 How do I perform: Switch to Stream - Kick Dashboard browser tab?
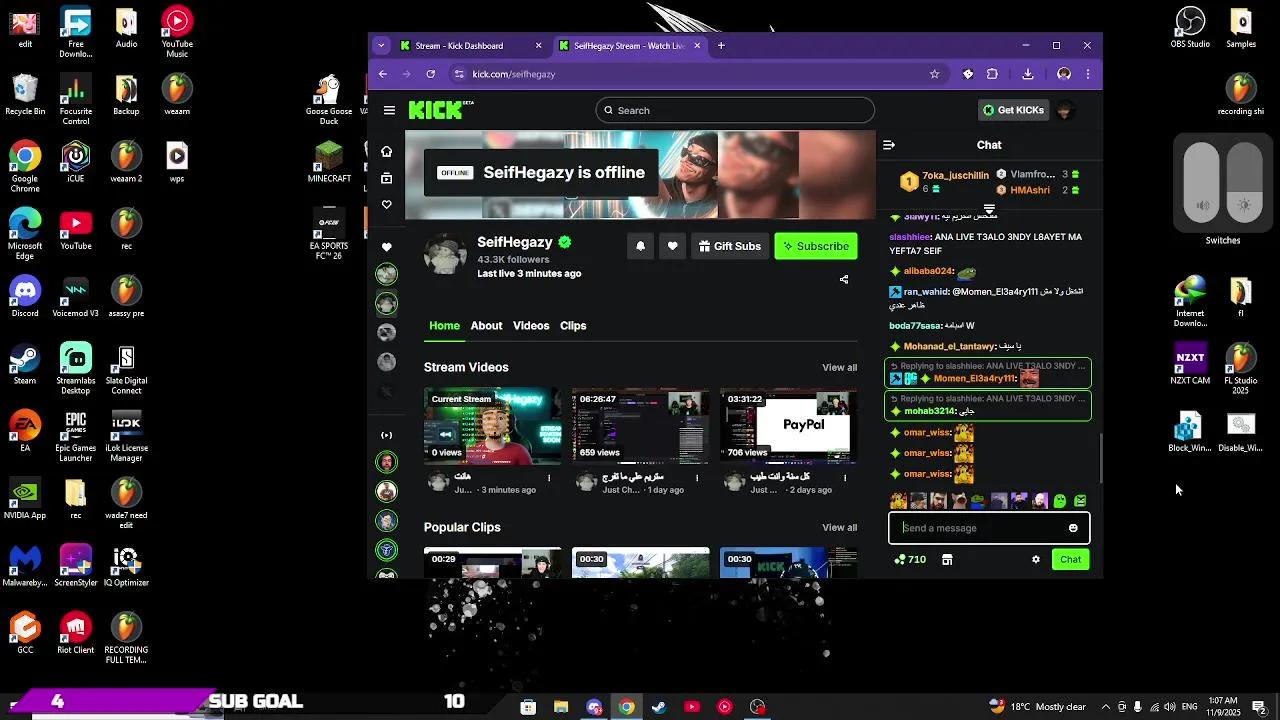click(x=470, y=46)
